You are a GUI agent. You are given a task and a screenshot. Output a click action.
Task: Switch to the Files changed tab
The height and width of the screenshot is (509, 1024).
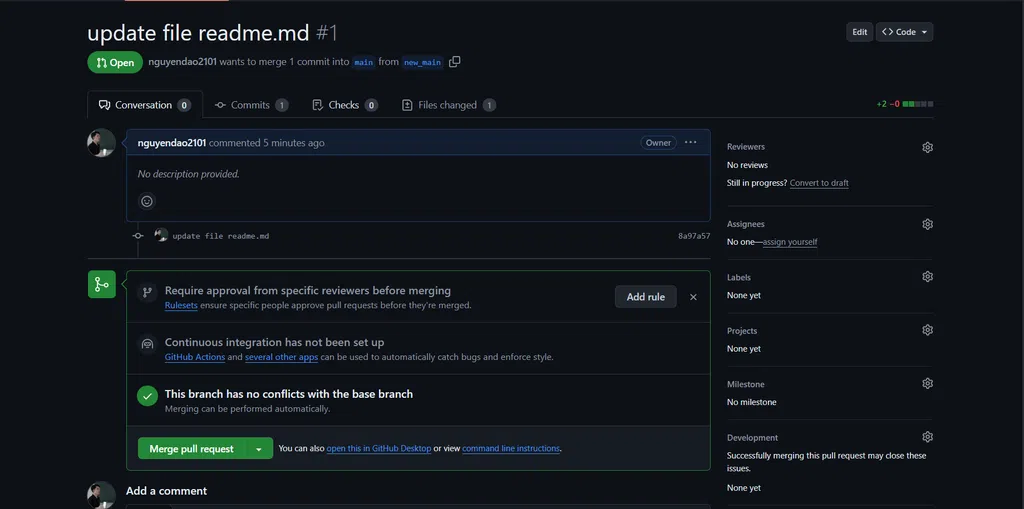pos(449,105)
